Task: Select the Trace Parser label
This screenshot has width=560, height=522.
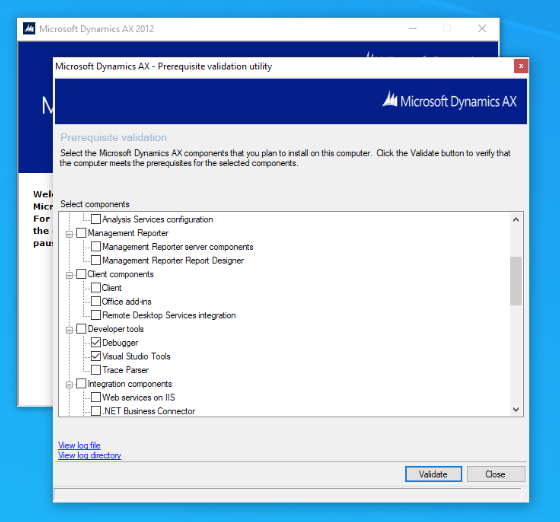Action: coord(125,370)
